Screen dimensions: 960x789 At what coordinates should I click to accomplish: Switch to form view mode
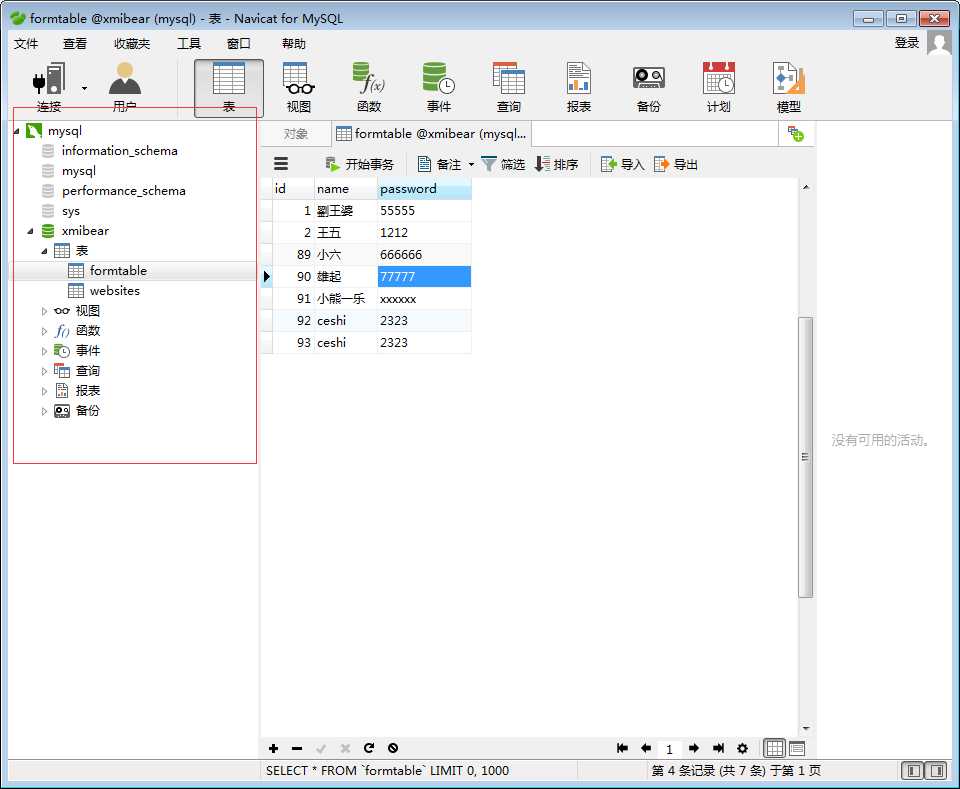coord(797,748)
